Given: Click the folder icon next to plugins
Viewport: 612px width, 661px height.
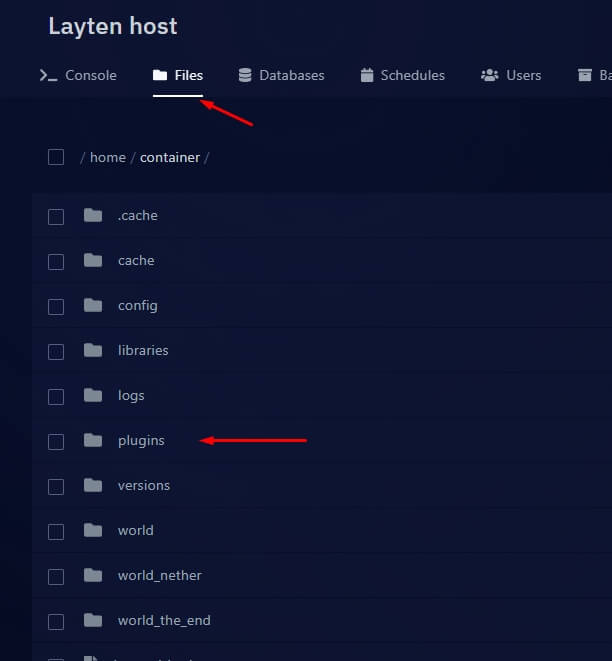Looking at the screenshot, I should point(93,440).
